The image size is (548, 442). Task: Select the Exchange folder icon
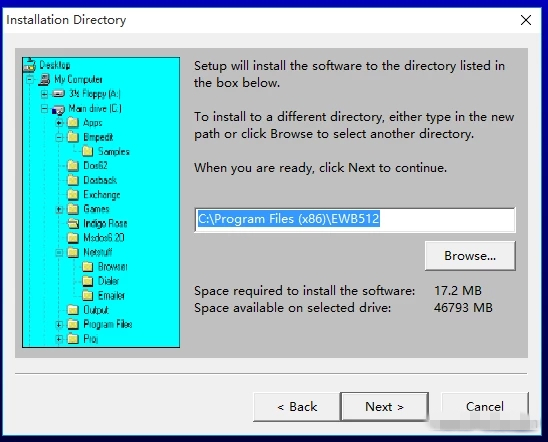(73, 194)
